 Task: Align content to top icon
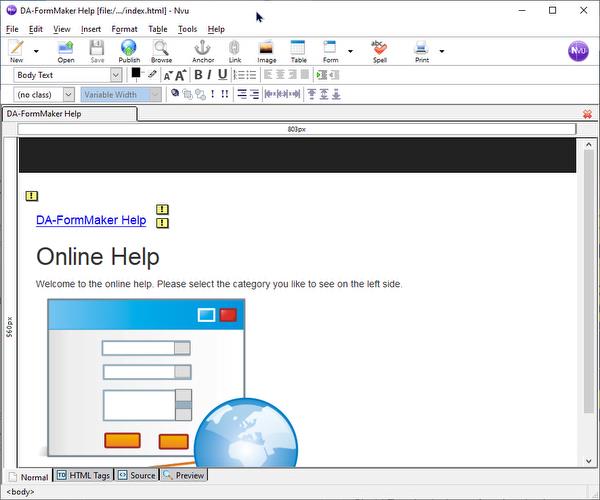tap(311, 94)
